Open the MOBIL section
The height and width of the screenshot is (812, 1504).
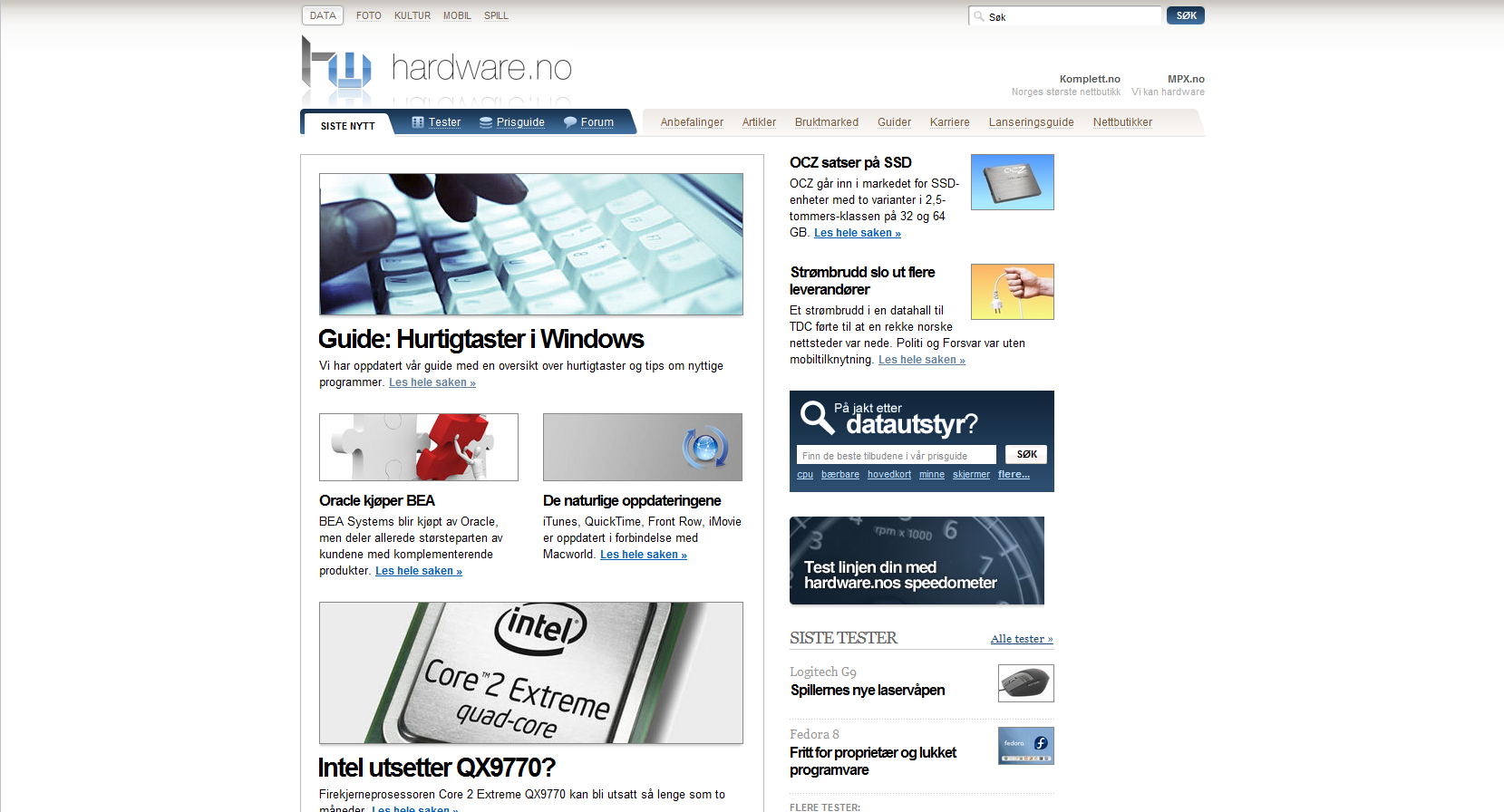[x=457, y=15]
